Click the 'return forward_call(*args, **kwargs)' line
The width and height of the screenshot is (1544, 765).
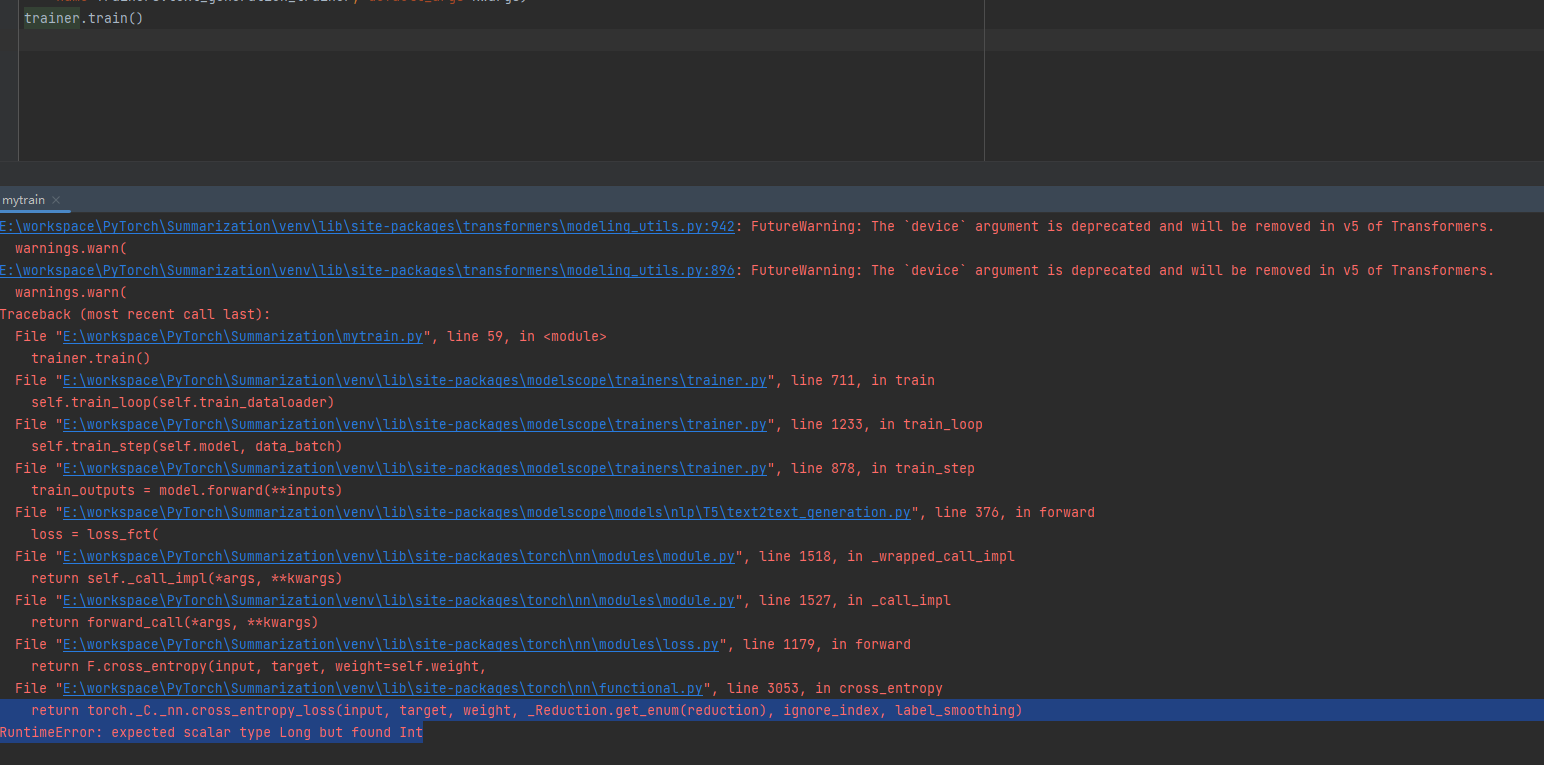pos(175,623)
